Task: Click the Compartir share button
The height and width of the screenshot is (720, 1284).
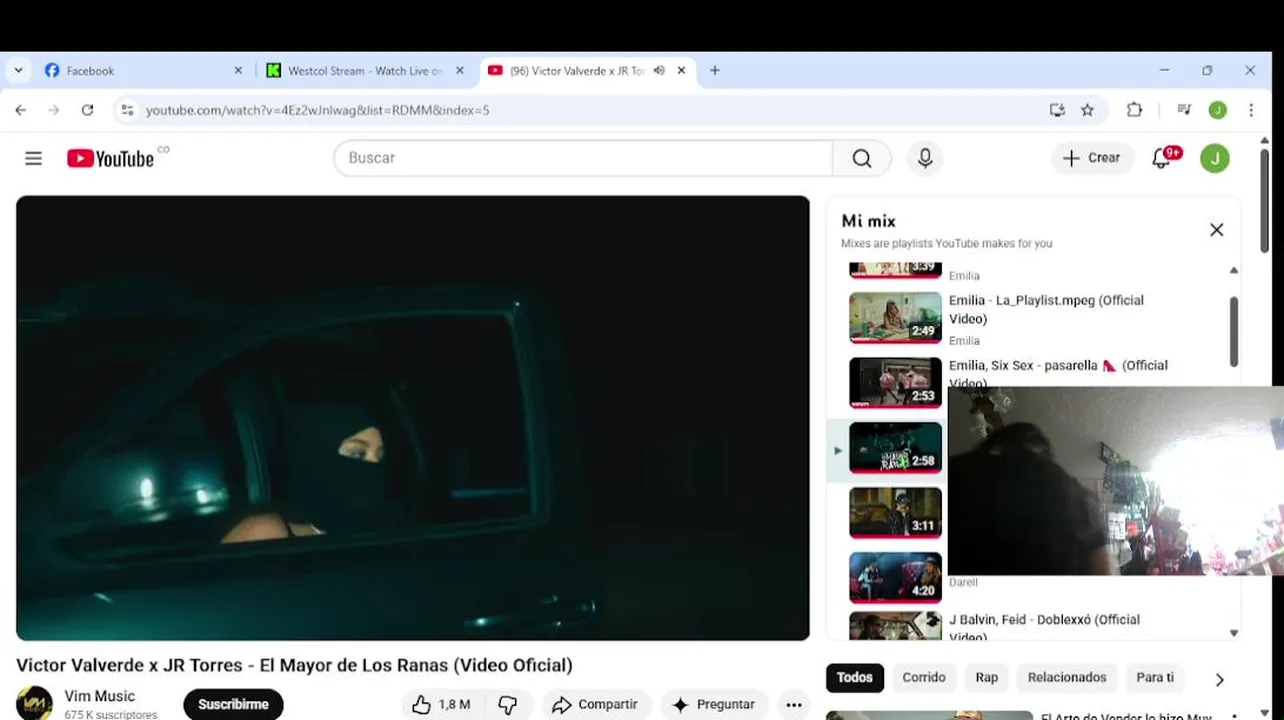Action: pyautogui.click(x=596, y=705)
